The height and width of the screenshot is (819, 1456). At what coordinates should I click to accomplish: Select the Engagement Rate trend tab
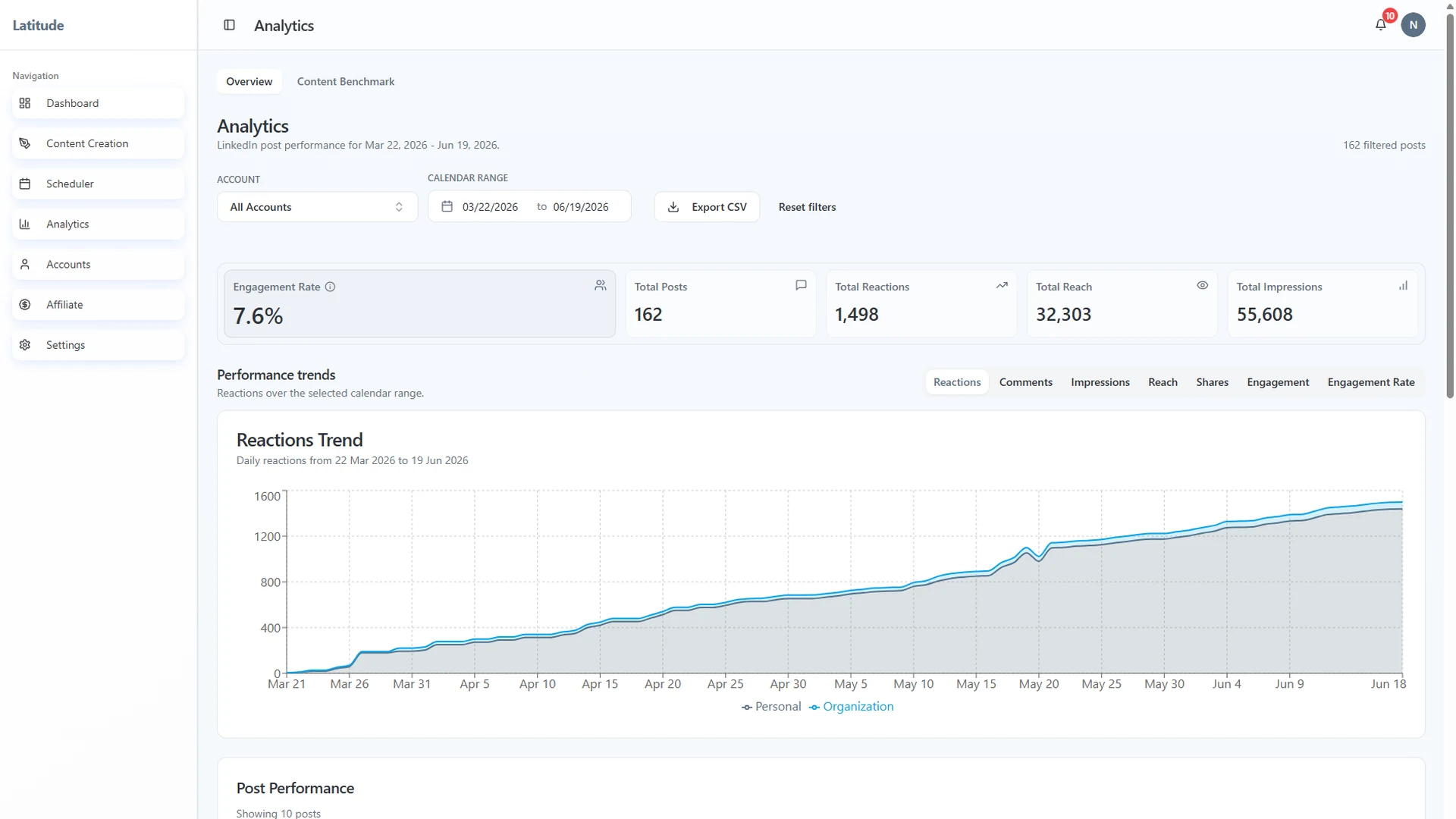point(1370,381)
